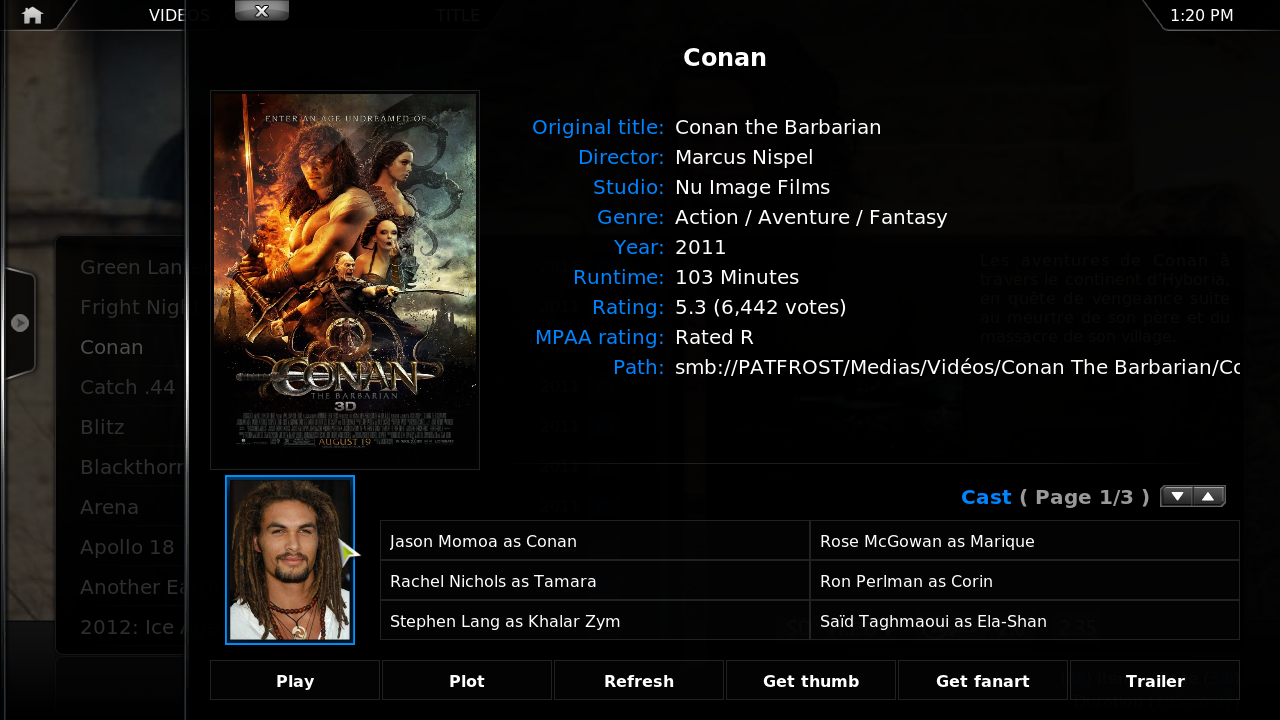This screenshot has height=720, width=1280.
Task: Select Another Earth in the movie list
Action: coord(131,587)
